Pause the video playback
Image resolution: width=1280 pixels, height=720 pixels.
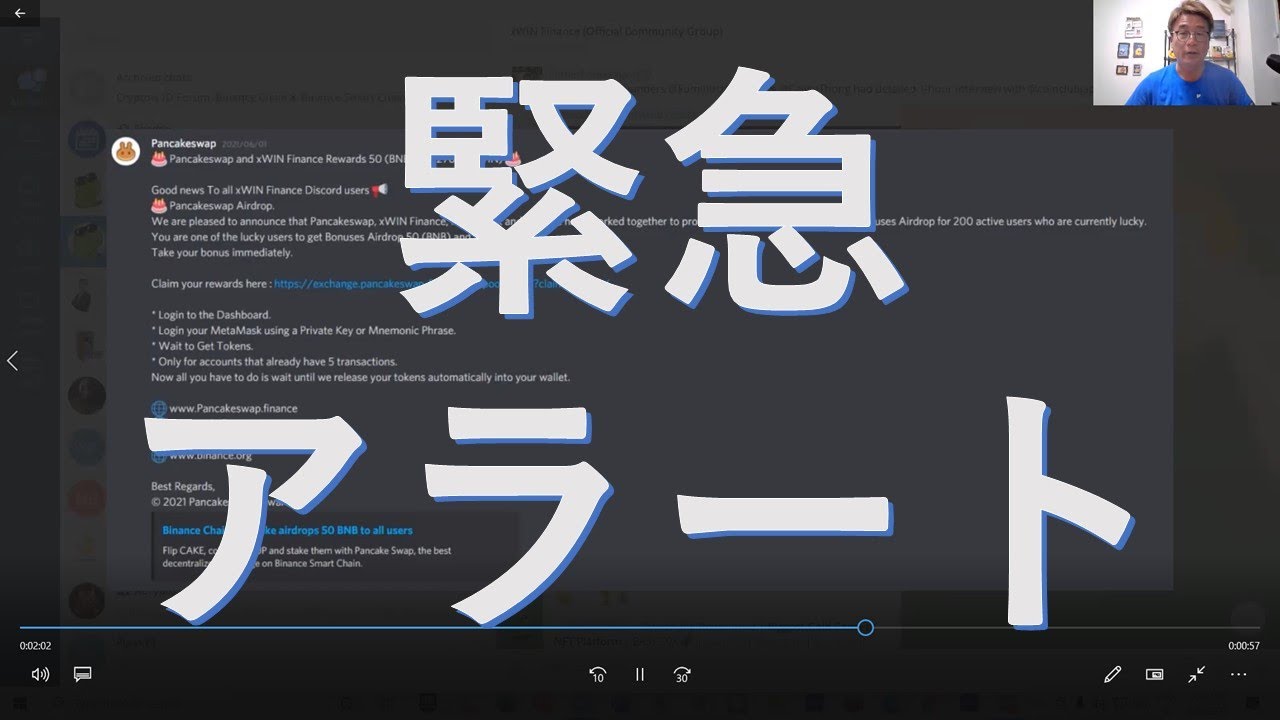point(640,674)
